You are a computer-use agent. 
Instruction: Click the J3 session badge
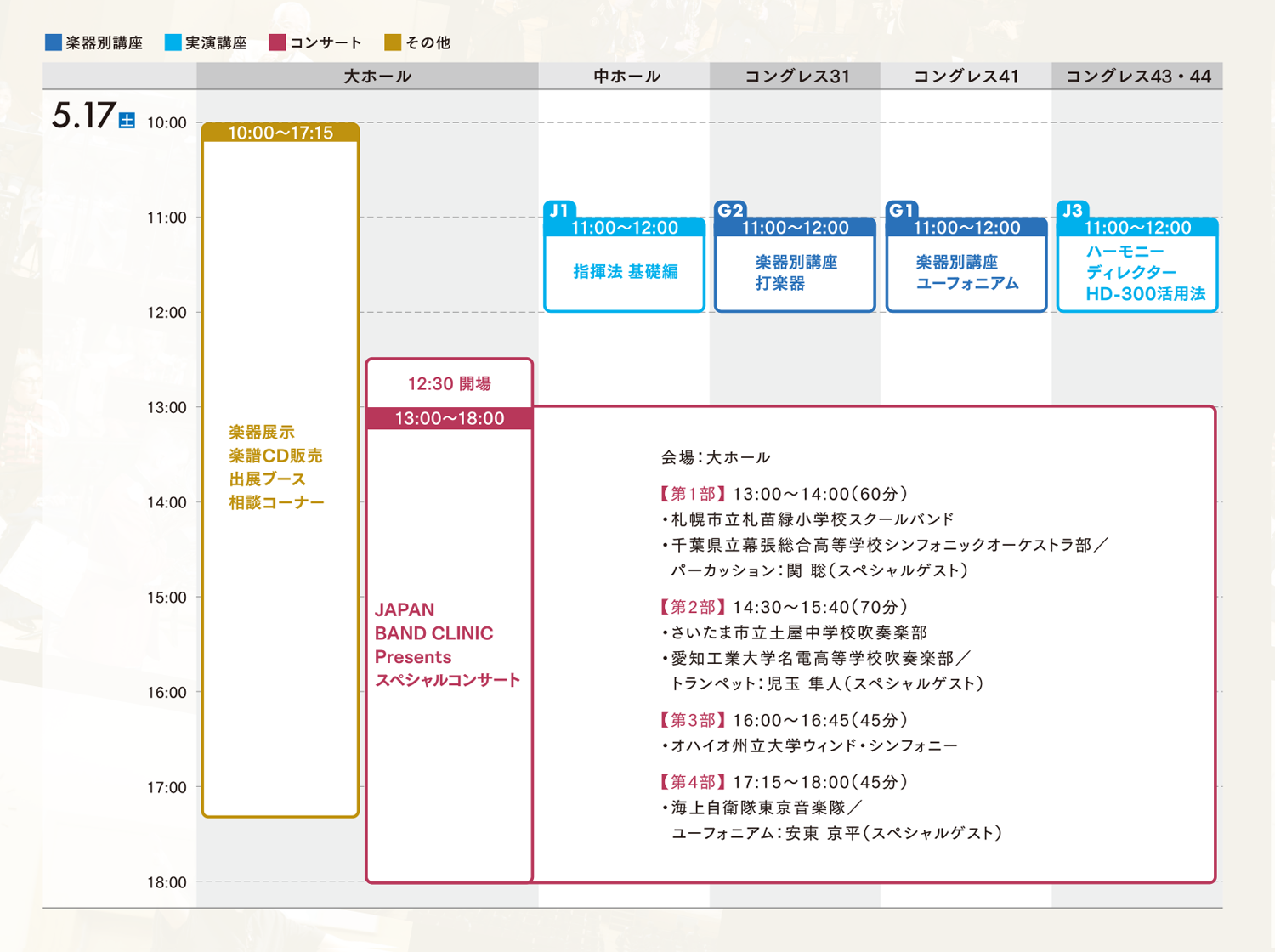click(x=1073, y=210)
